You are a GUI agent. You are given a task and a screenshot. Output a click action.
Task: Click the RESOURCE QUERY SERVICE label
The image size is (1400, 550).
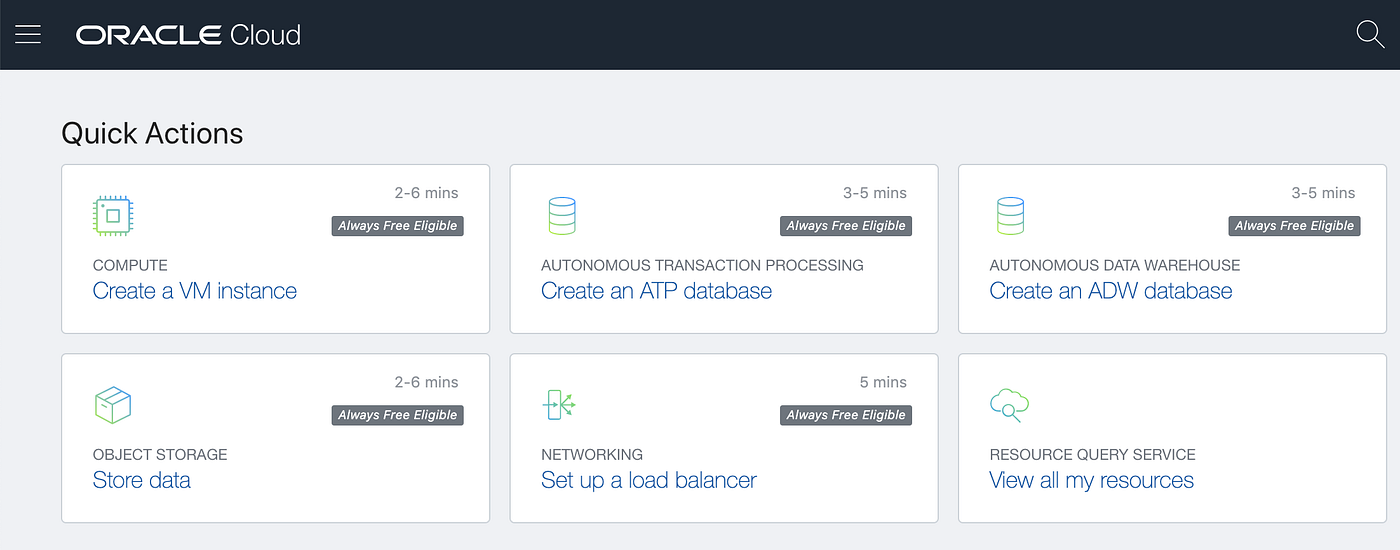(x=1093, y=454)
